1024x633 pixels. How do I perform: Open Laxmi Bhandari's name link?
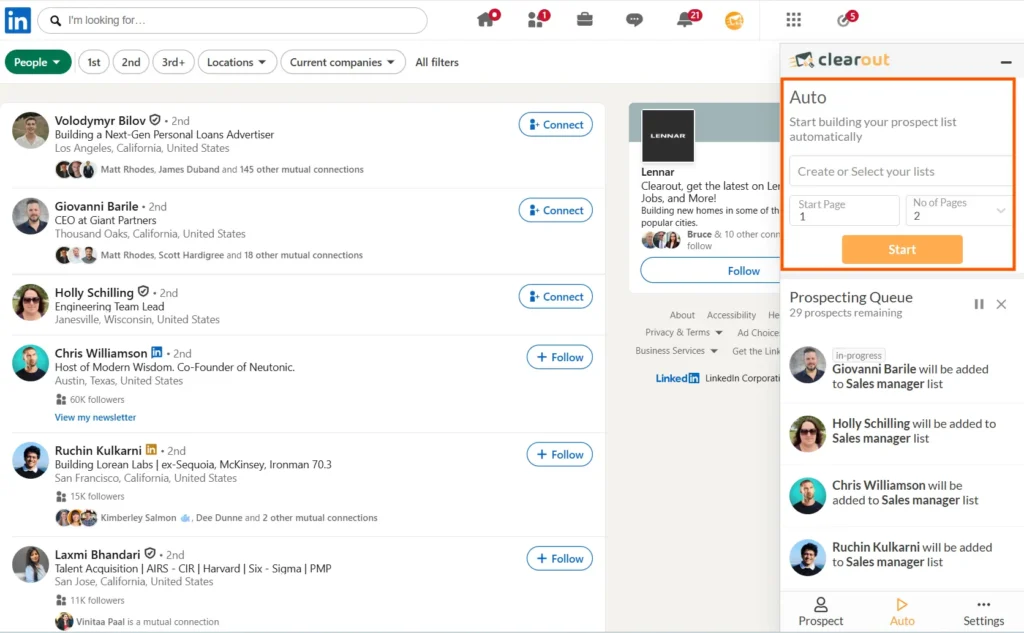97,554
